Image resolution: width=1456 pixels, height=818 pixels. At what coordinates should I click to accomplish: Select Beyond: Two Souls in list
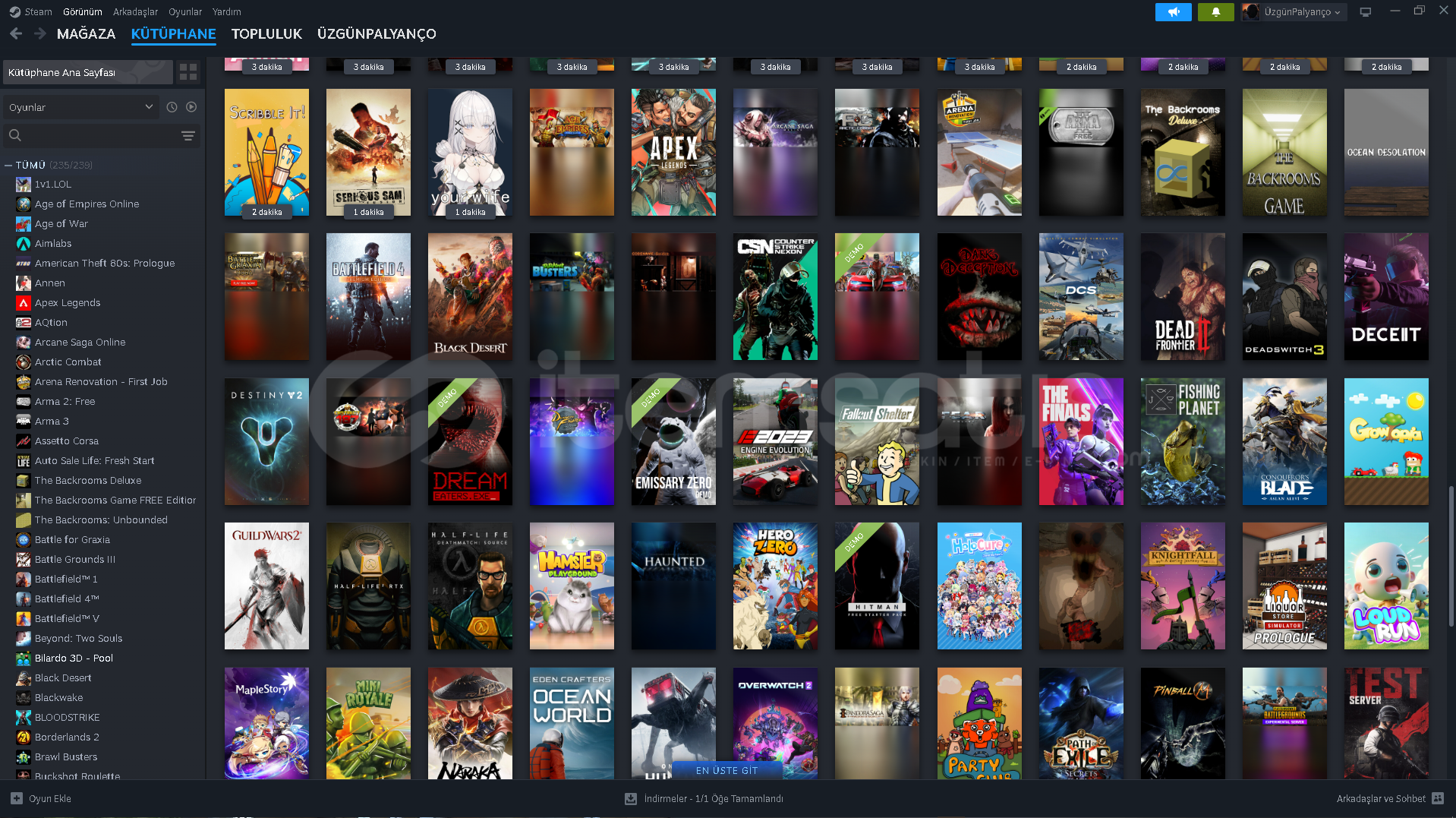78,639
